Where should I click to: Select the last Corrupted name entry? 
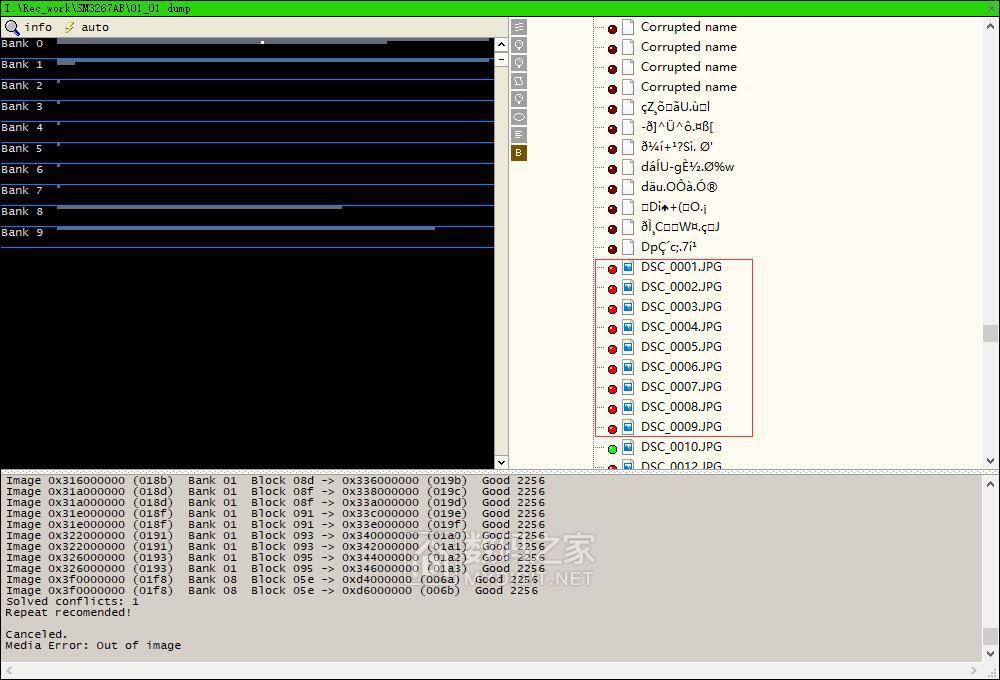(x=689, y=87)
